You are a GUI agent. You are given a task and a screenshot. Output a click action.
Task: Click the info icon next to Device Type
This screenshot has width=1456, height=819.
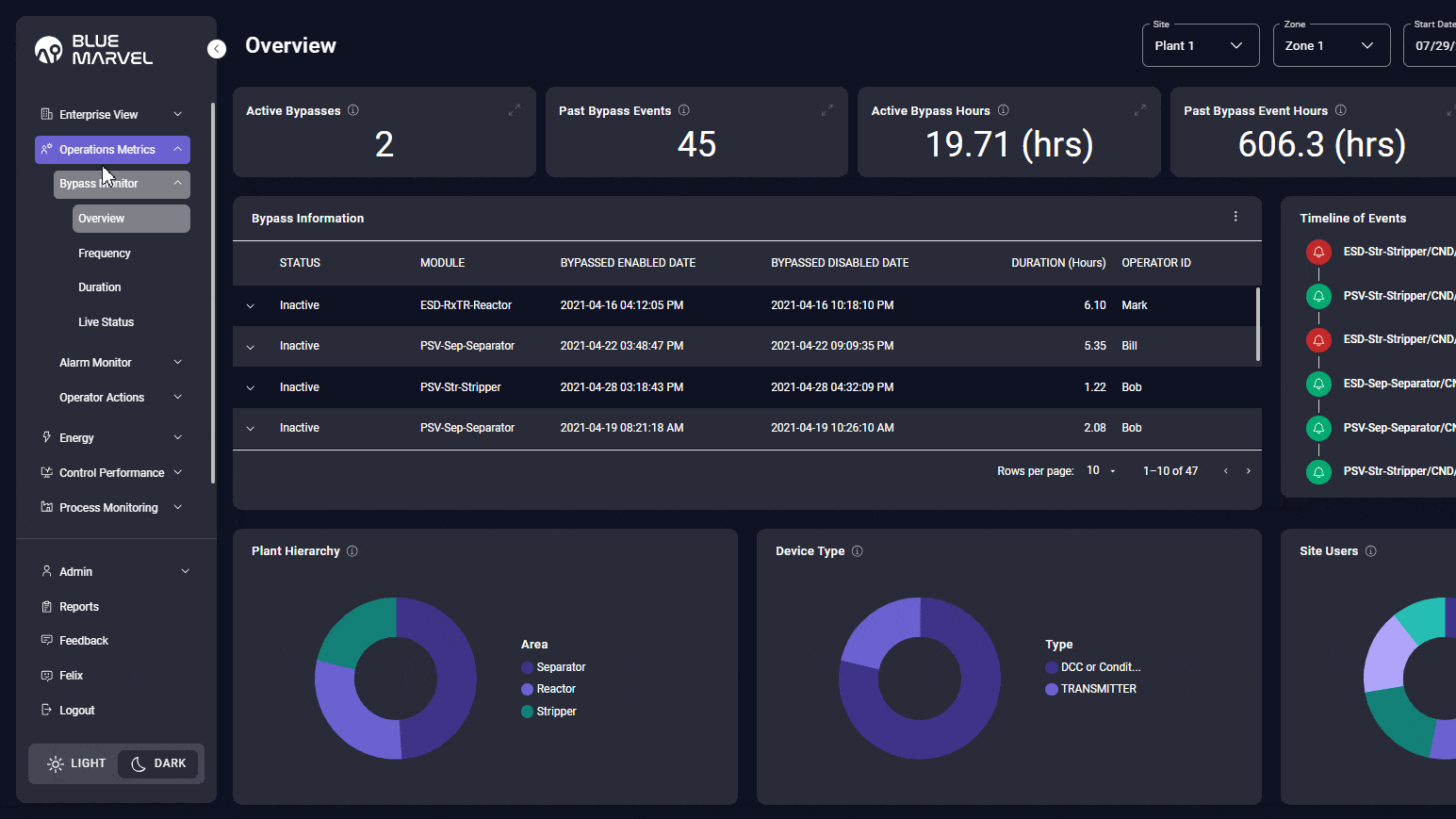[858, 550]
